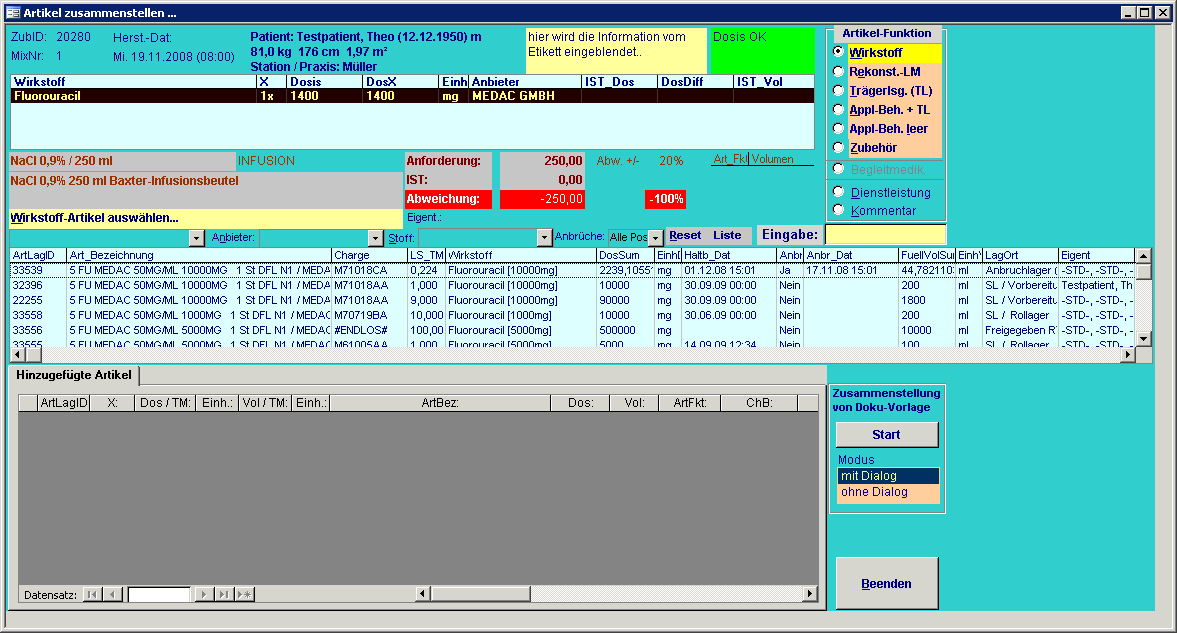Select the Wirkstoff article function
Image resolution: width=1177 pixels, height=633 pixels.
point(838,52)
